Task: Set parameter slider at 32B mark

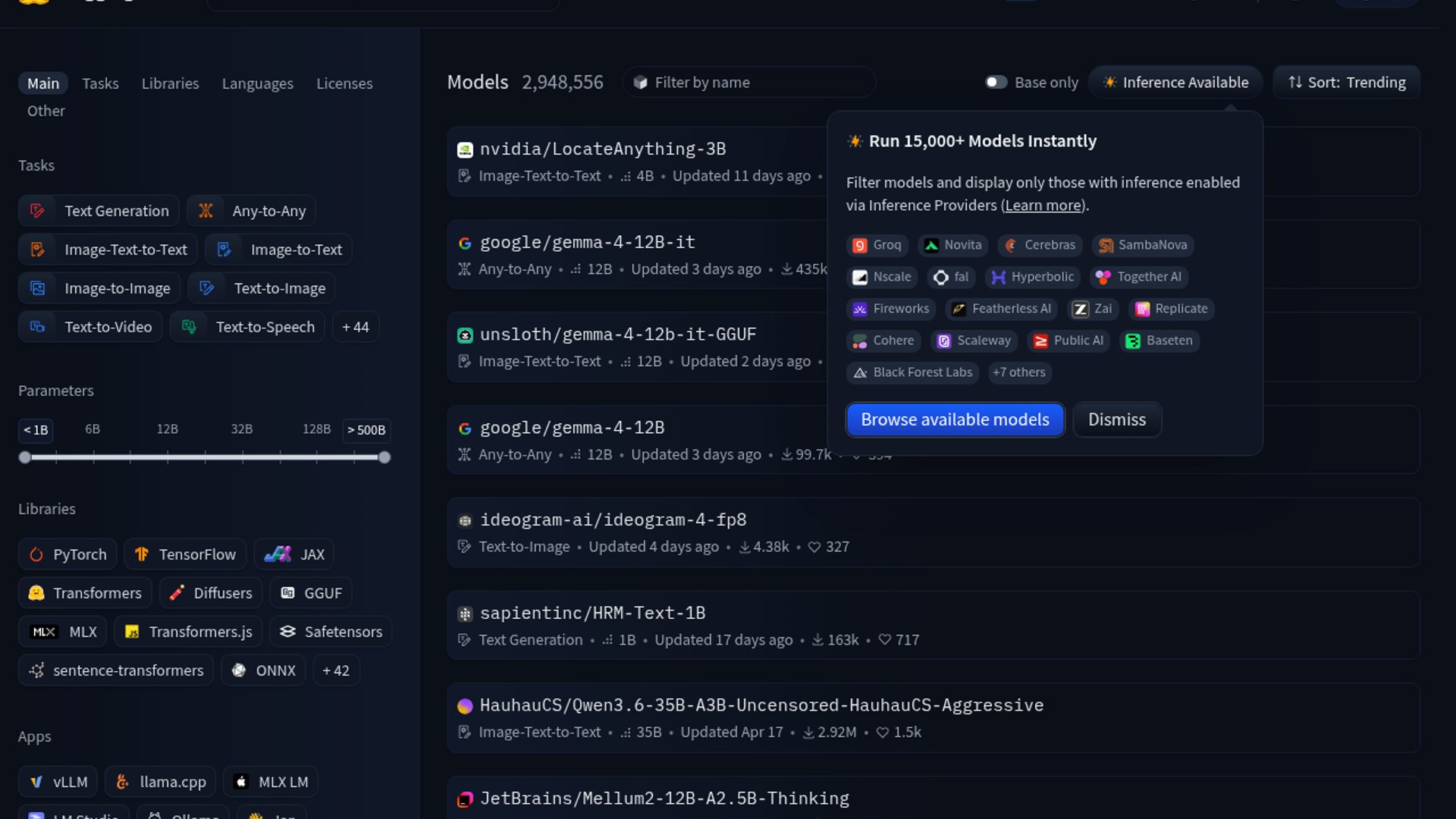Action: pos(242,457)
